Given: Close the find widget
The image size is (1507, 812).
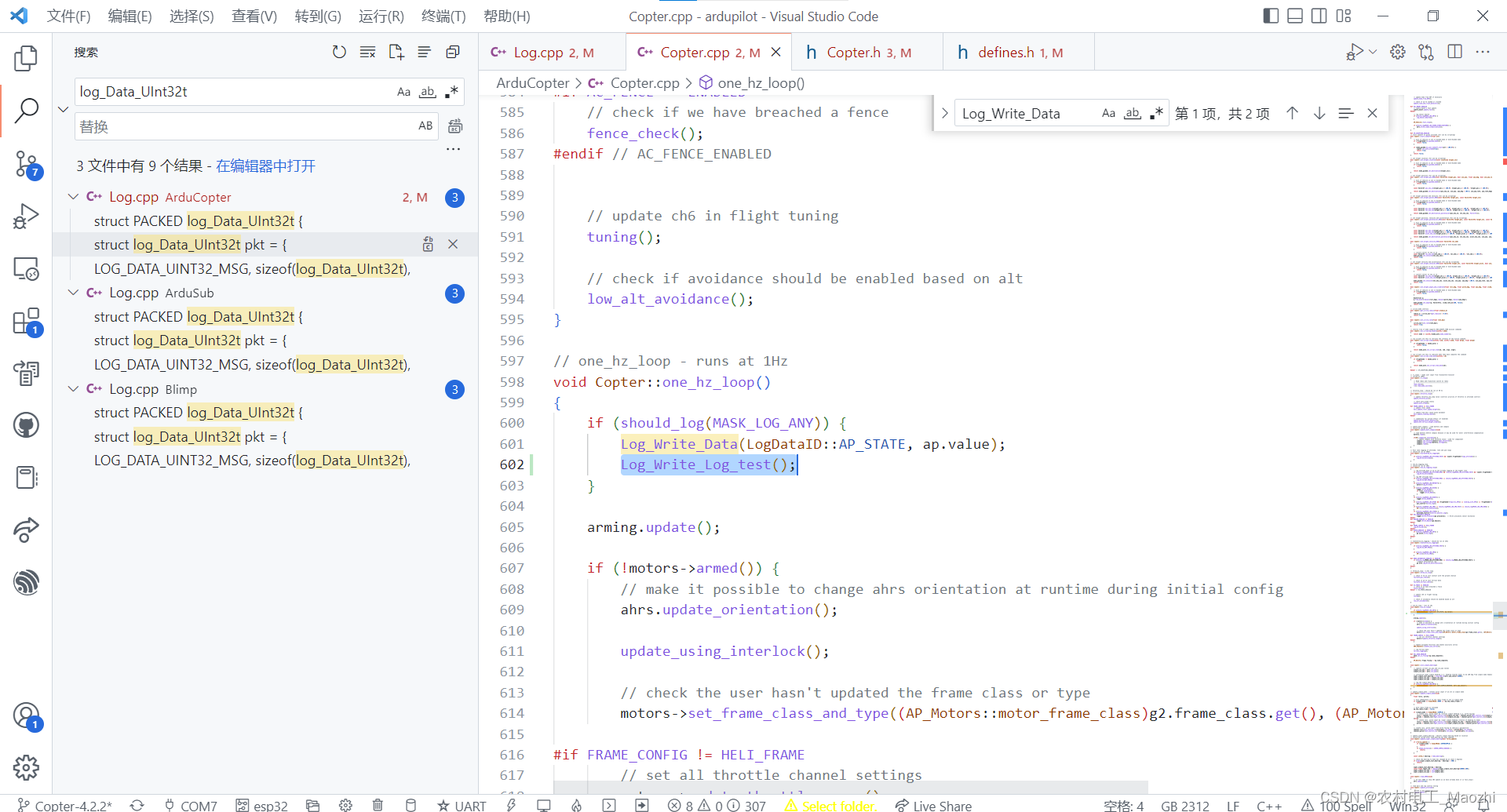Looking at the screenshot, I should 1373,113.
